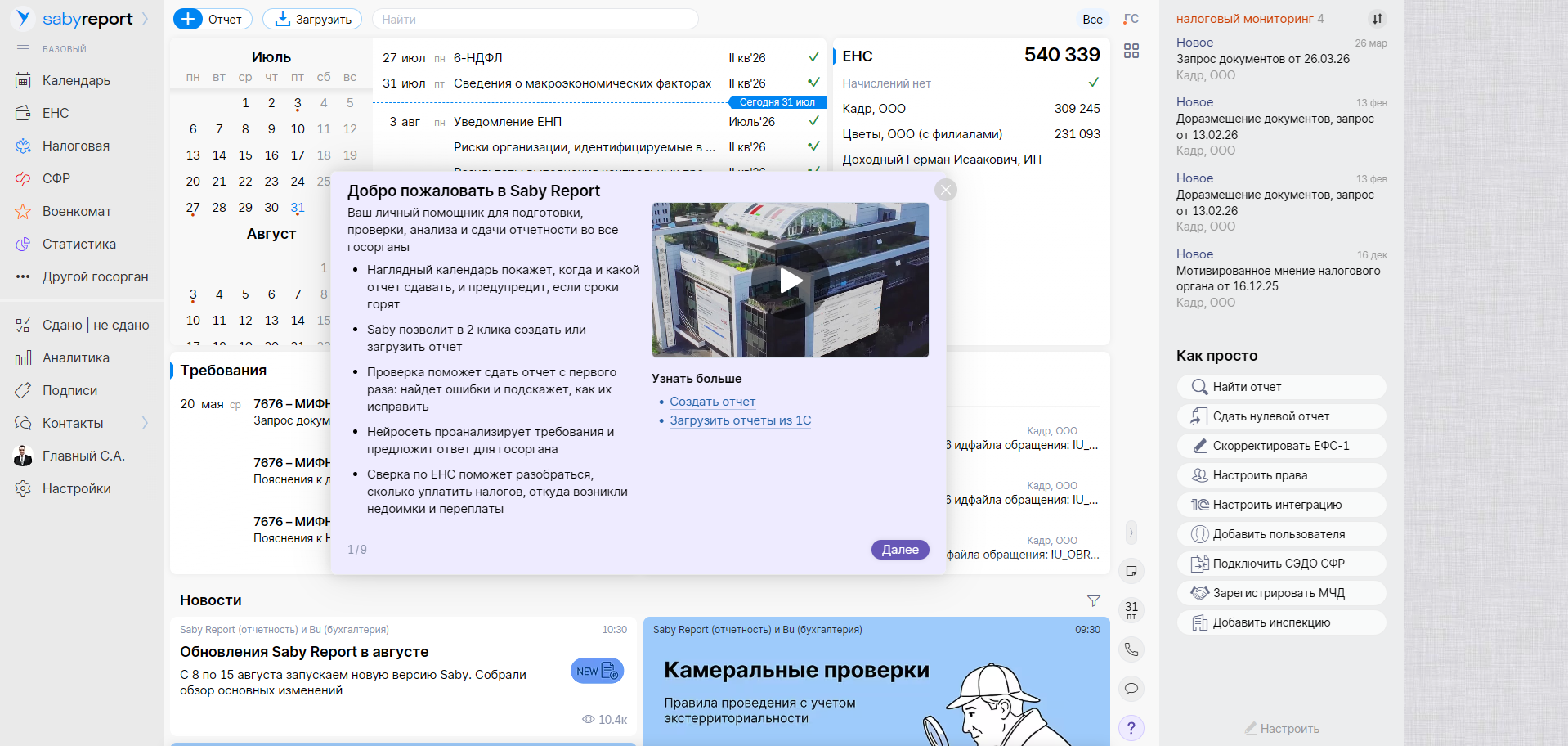Click Подключить СЭДО СФР quick action
1568x746 pixels.
1281,564
